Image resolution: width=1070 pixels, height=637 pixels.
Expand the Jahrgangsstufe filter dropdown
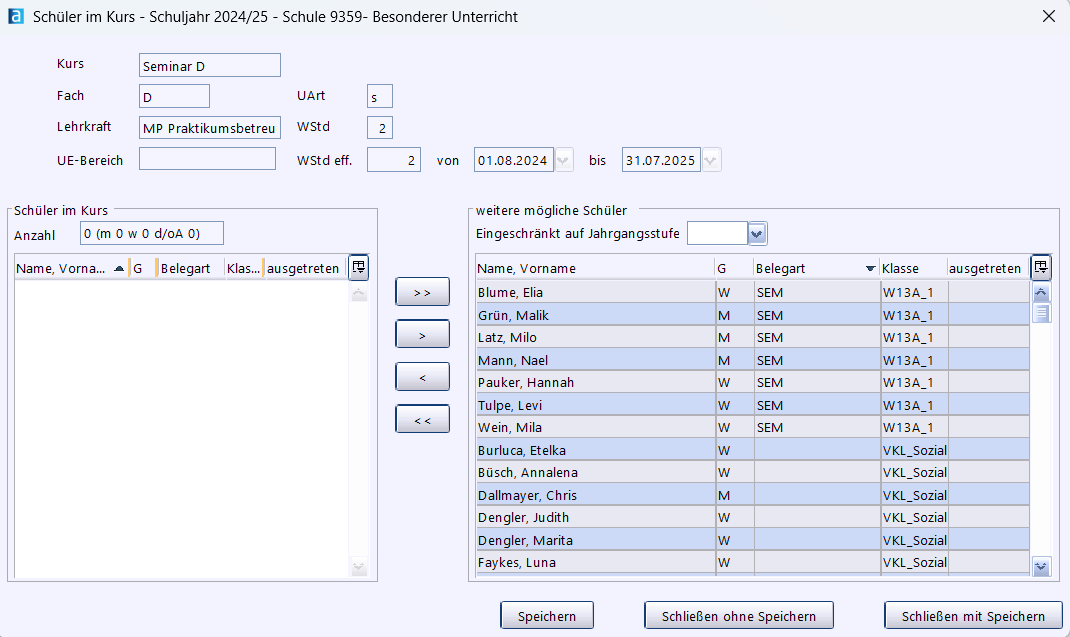point(757,233)
